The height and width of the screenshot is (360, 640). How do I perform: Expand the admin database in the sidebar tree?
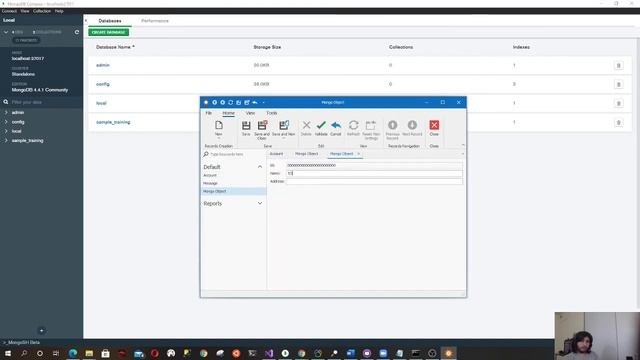6,112
